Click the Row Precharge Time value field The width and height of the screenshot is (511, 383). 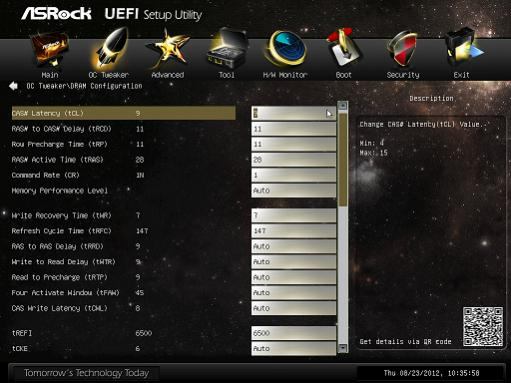[x=294, y=144]
